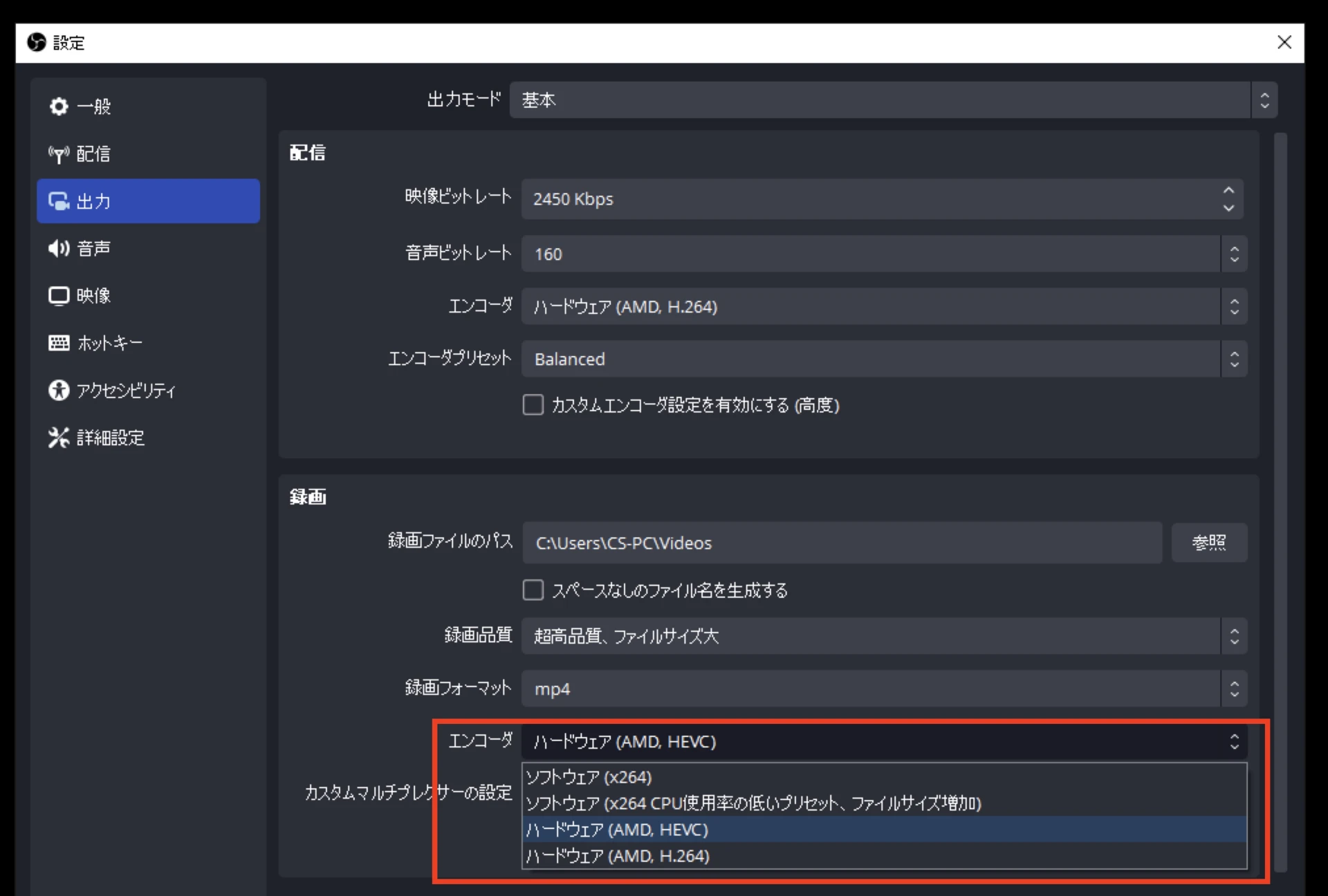Open the Advanced (詳細設定) tools icon
The height and width of the screenshot is (896, 1328).
59,438
